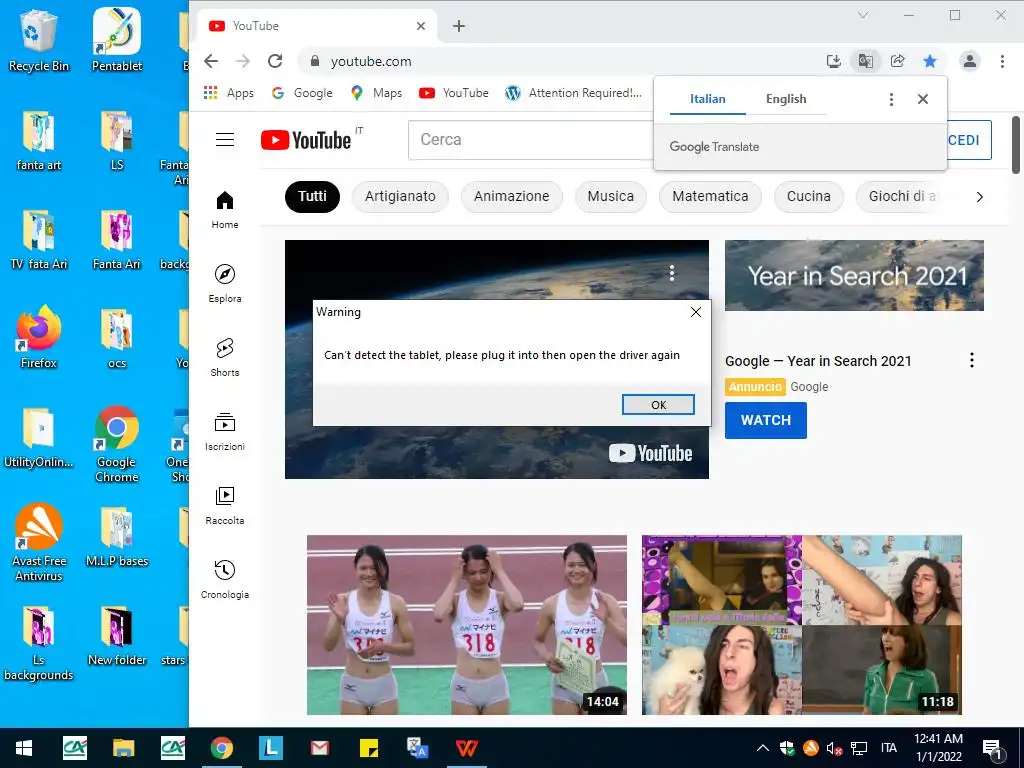
Task: Open a new tab with plus button
Action: 459,26
